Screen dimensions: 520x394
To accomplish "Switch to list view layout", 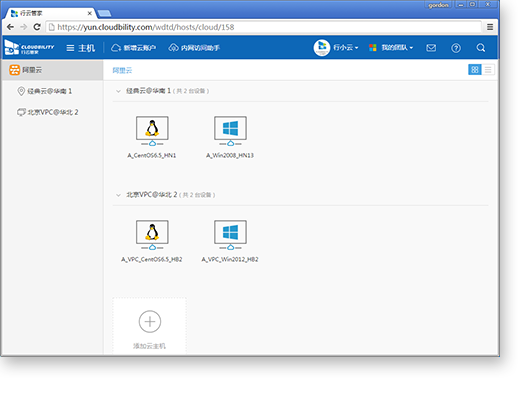I will coord(488,70).
